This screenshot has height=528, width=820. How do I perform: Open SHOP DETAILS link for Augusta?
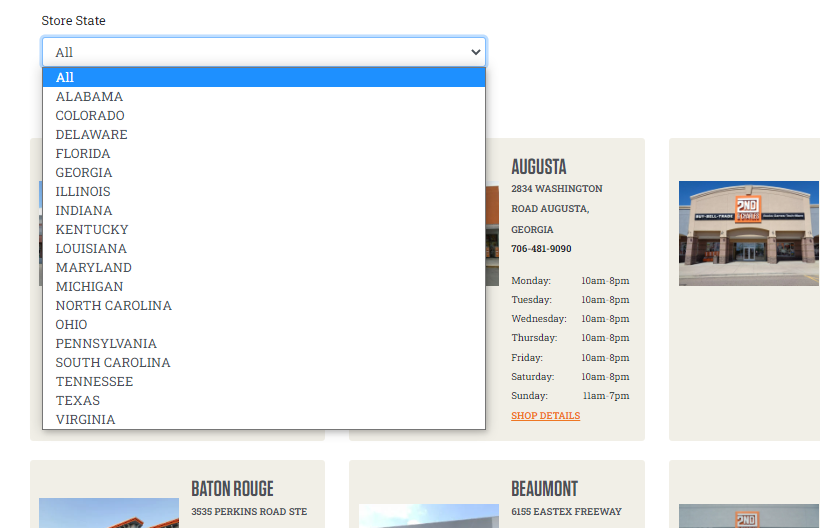coord(545,416)
